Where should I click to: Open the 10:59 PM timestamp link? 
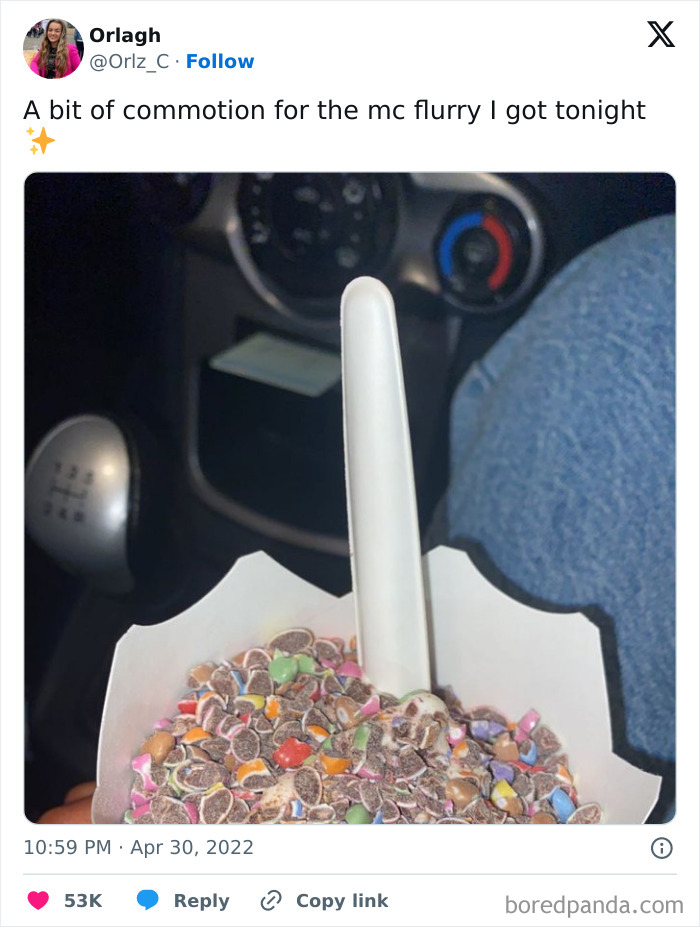point(67,847)
